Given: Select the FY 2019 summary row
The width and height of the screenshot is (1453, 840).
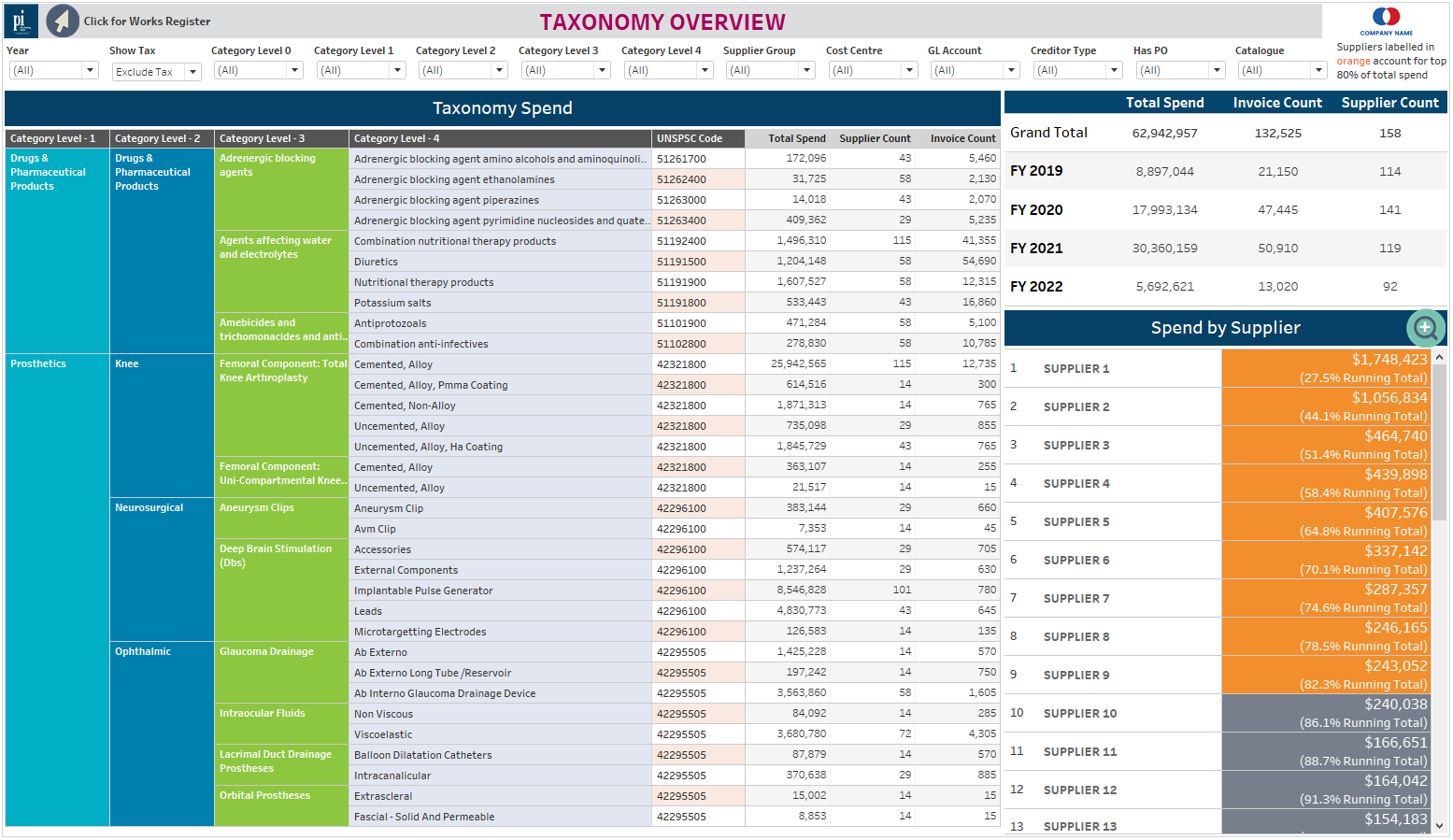Looking at the screenshot, I should [1225, 171].
